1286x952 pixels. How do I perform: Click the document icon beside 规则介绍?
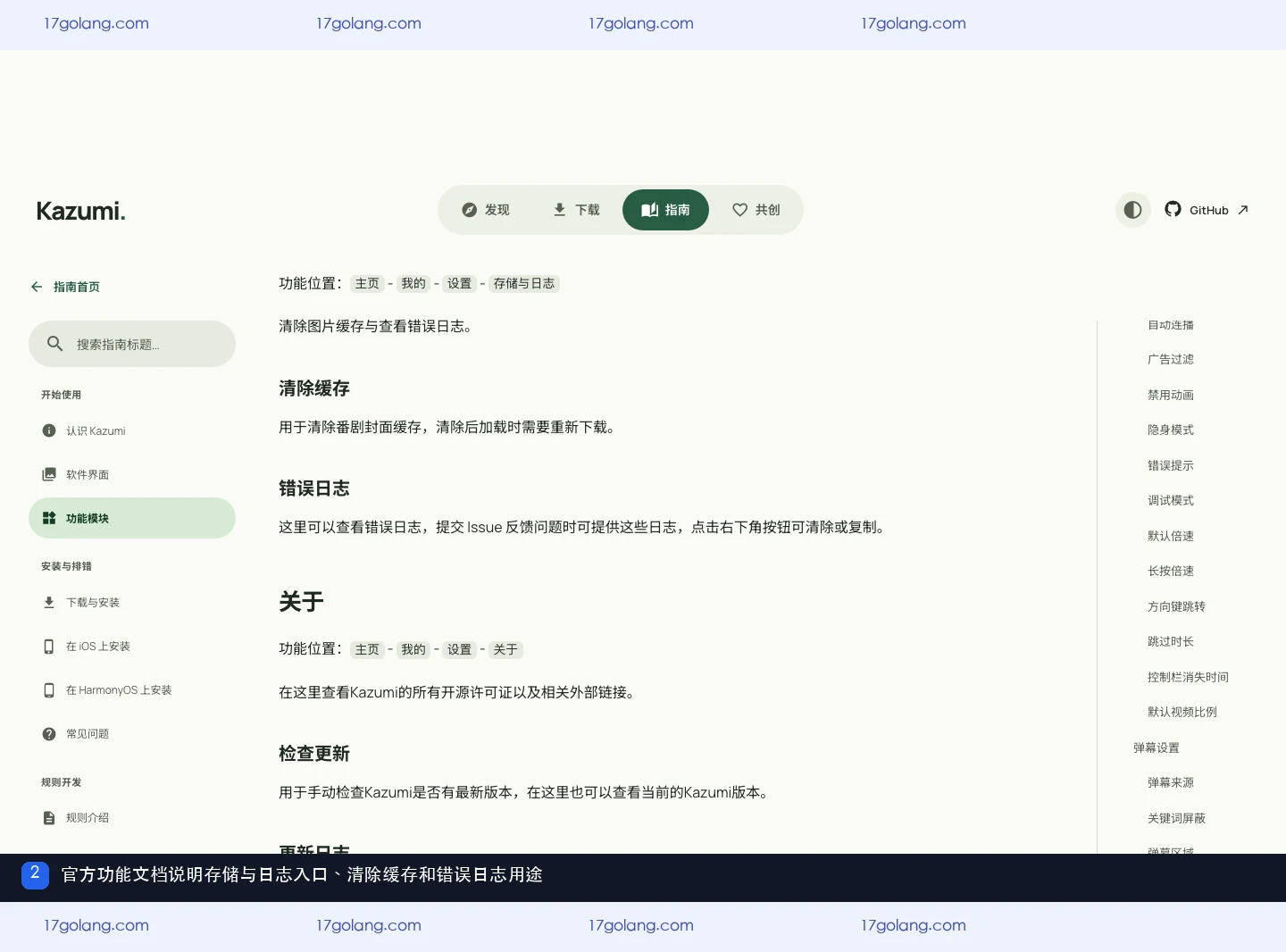coord(49,817)
